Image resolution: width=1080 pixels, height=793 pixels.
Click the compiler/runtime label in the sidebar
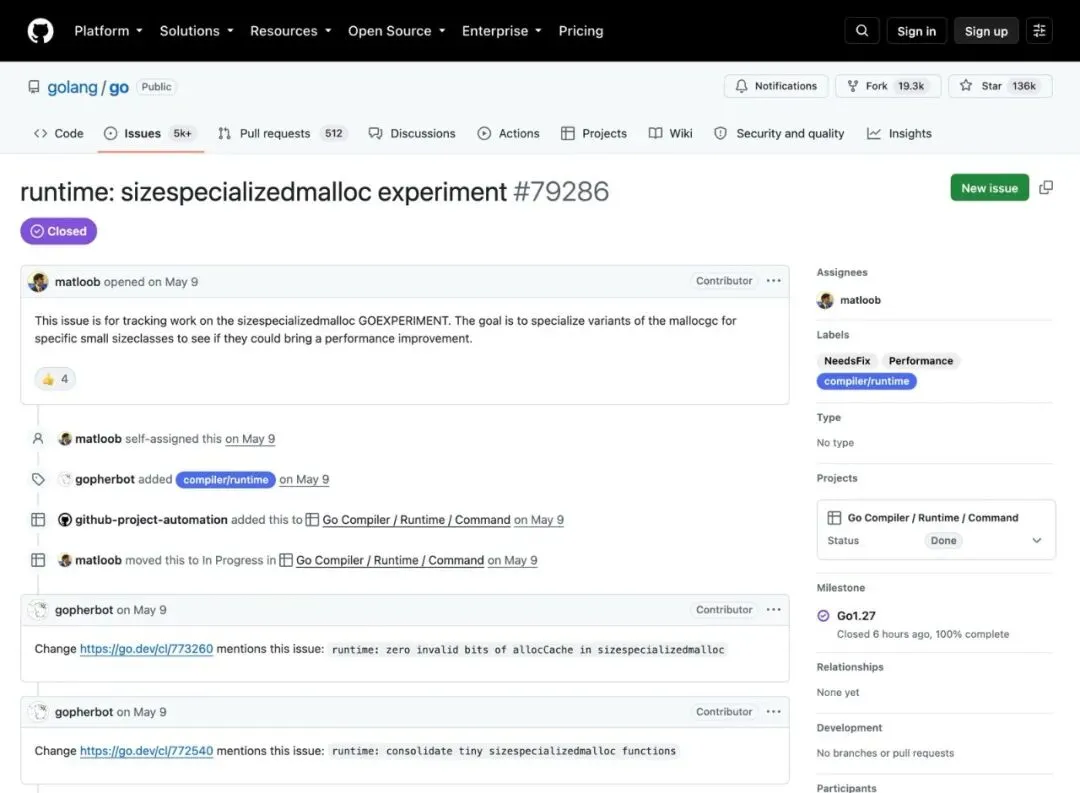866,381
